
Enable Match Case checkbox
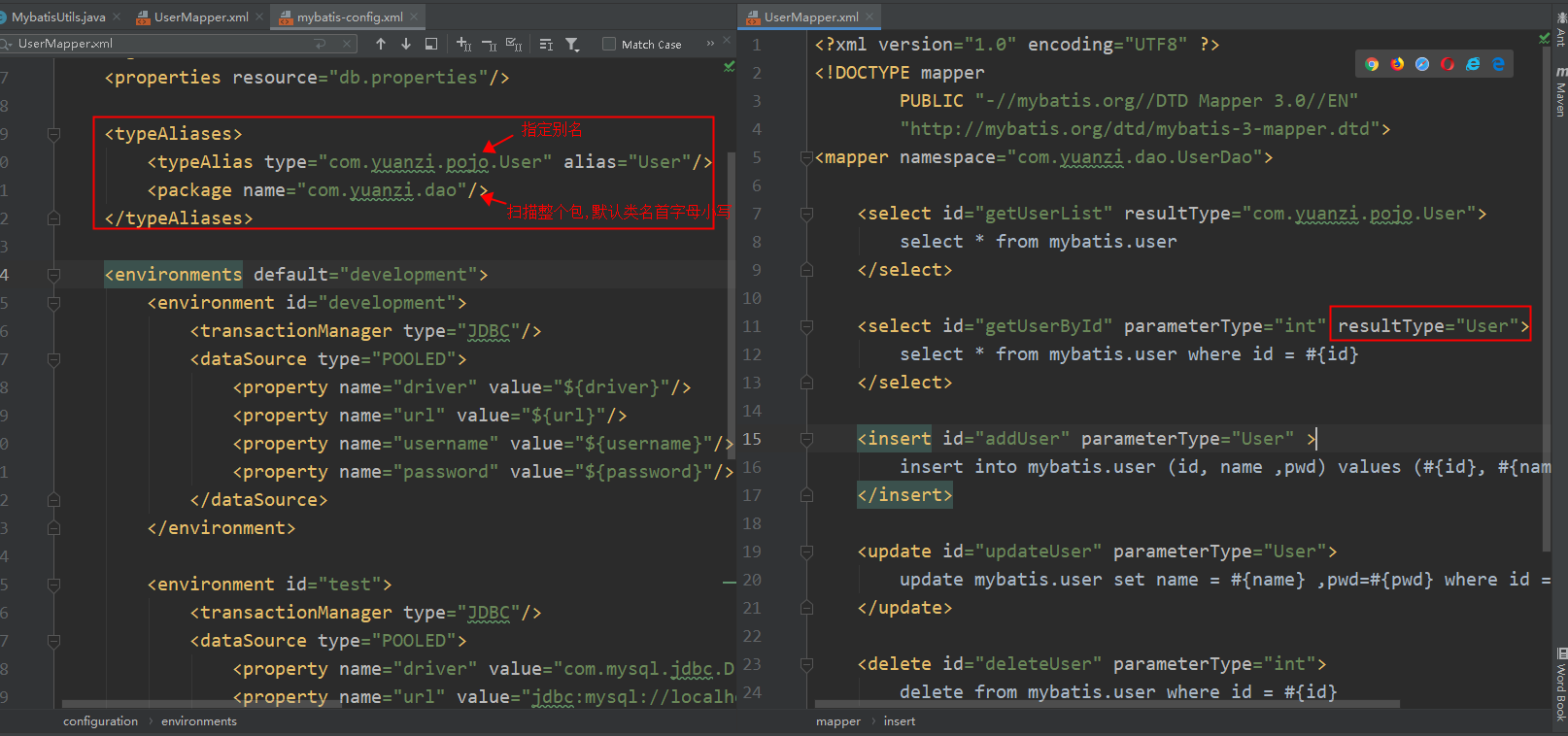click(609, 44)
